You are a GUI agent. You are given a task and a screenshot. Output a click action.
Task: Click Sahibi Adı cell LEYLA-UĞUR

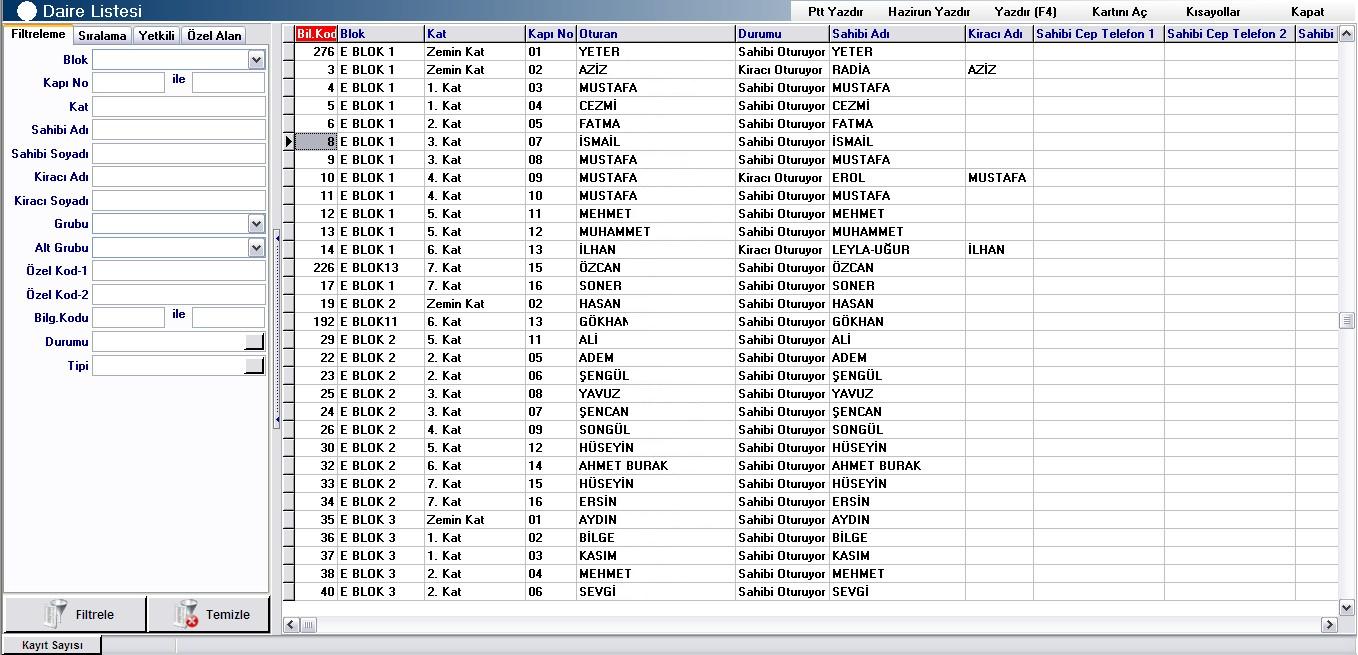[x=897, y=250]
